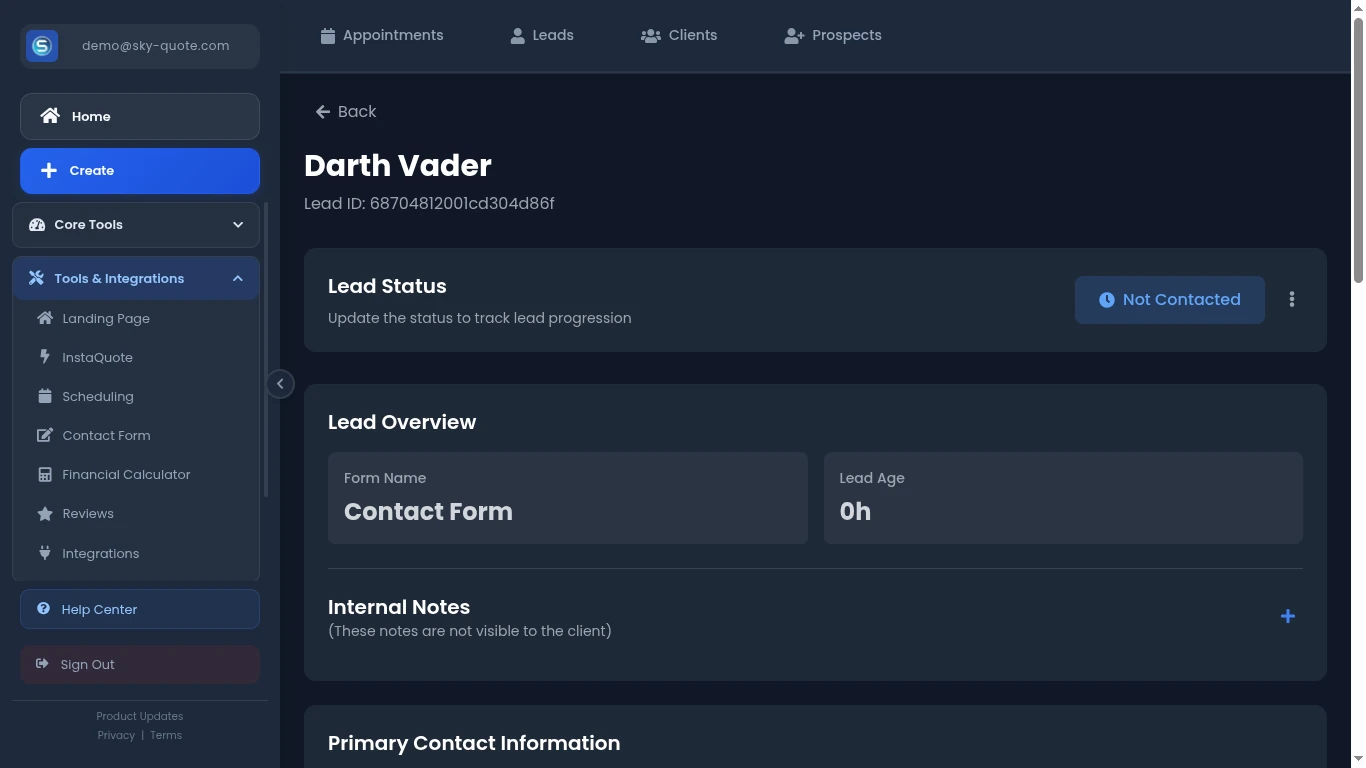Open the Scheduling tool
Screen dimensions: 1366x768
pos(97,397)
